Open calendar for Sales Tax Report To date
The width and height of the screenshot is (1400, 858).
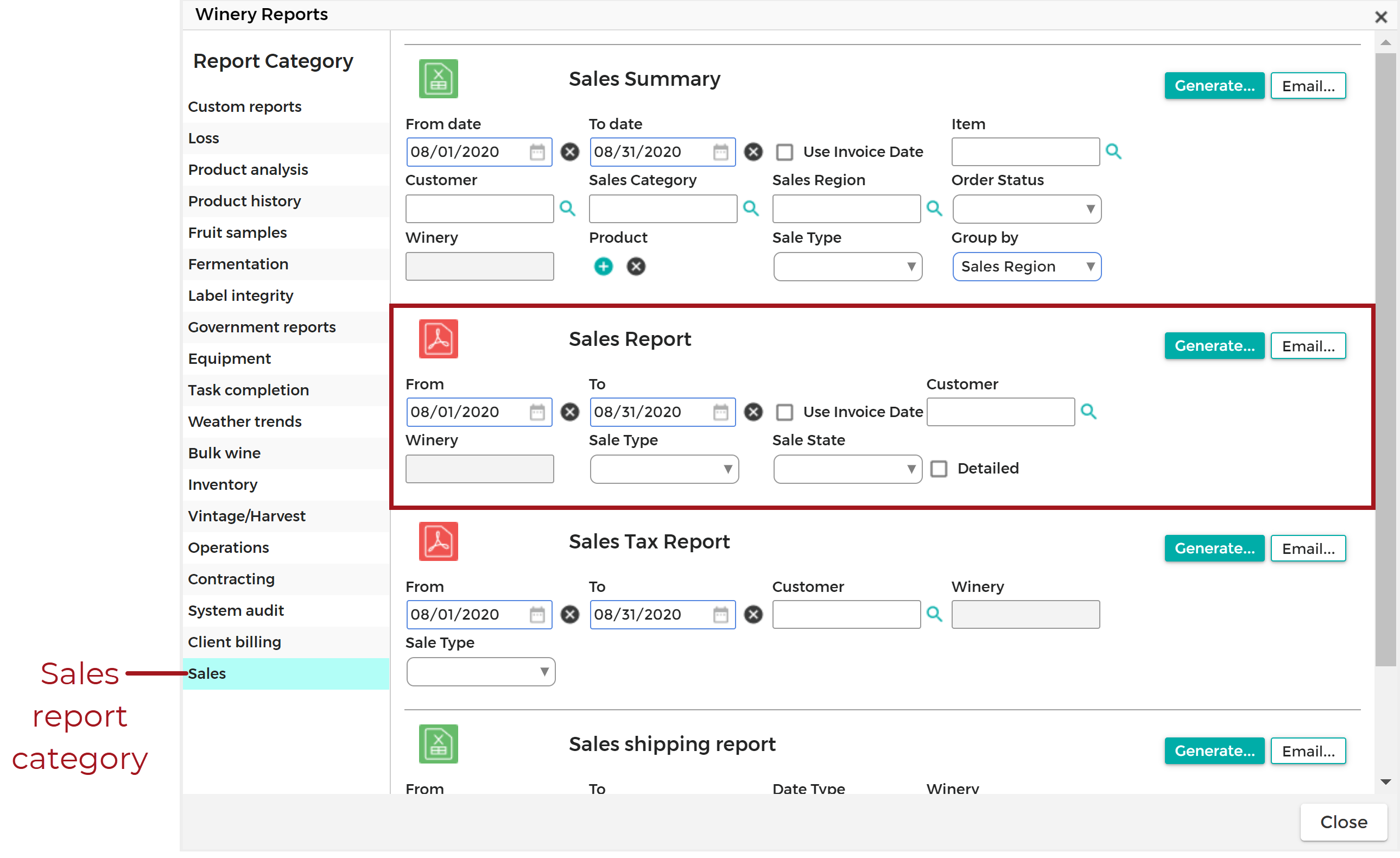point(720,614)
